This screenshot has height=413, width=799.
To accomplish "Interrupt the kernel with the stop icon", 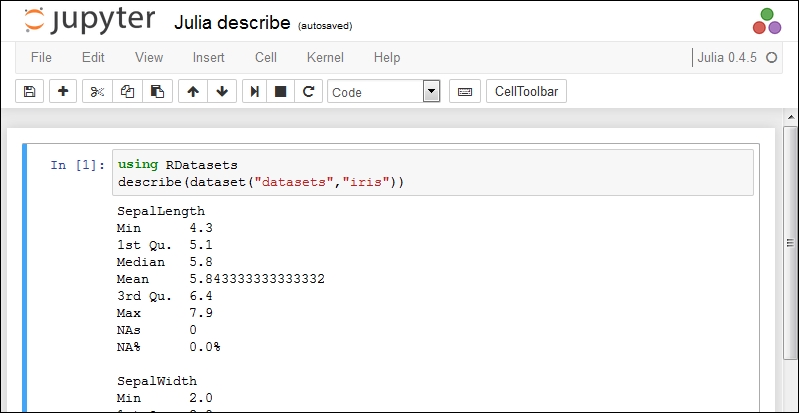I will pos(280,91).
